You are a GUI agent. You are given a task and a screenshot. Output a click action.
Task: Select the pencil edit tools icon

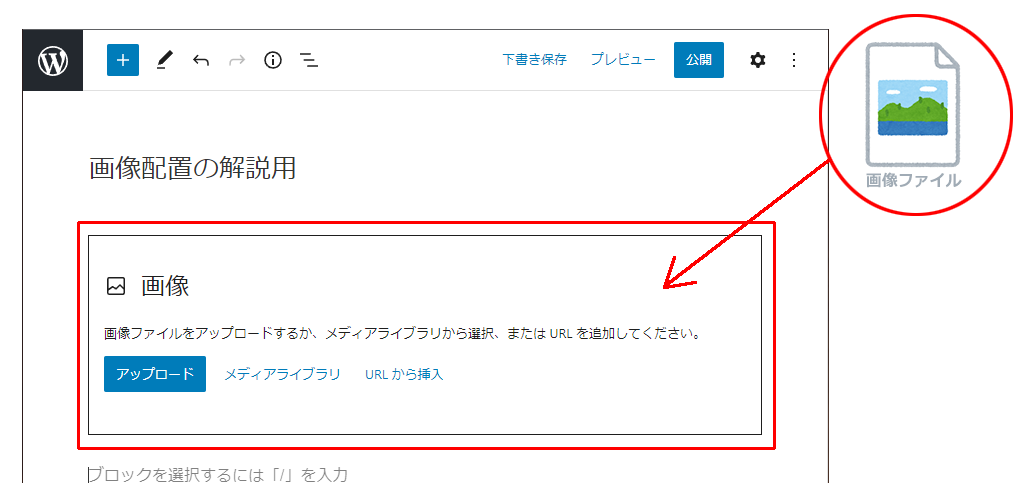point(164,61)
